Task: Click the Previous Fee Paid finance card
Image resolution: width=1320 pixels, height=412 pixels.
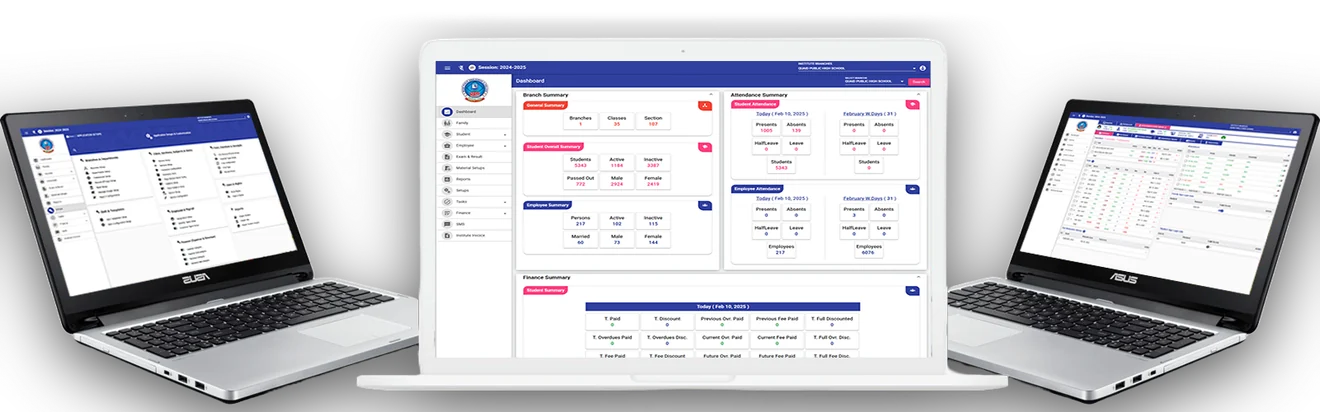Action: click(x=777, y=321)
